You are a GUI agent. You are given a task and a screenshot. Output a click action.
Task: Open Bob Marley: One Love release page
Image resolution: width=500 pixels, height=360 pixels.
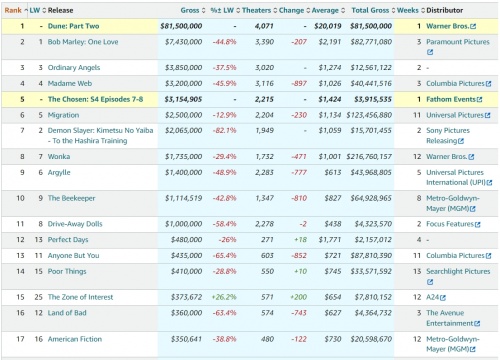point(83,42)
